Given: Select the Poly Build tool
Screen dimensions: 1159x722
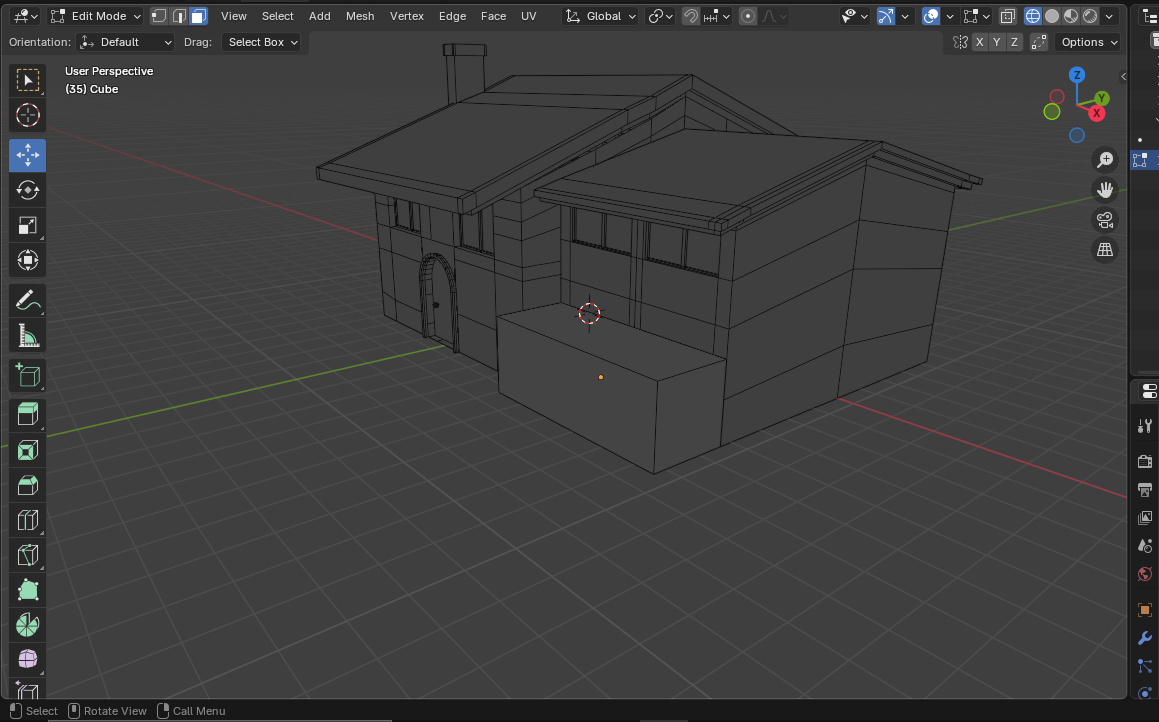Looking at the screenshot, I should tap(27, 590).
